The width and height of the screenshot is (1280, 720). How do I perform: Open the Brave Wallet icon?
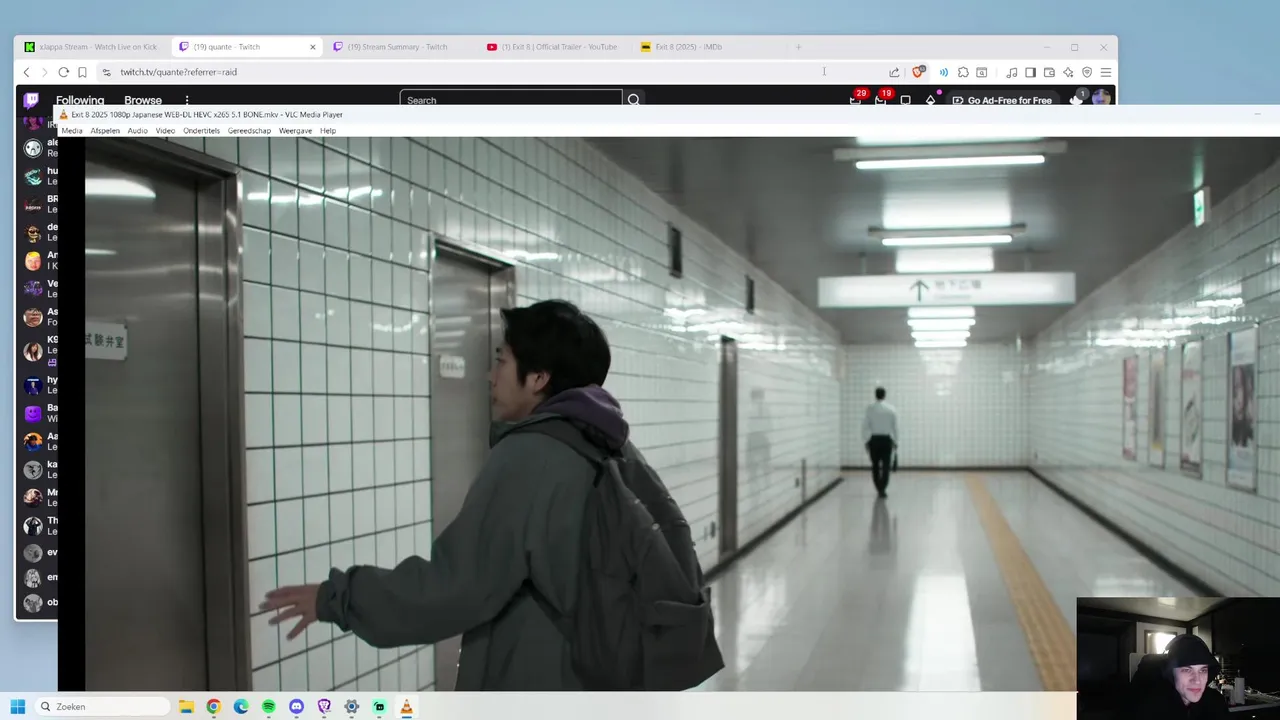[x=1049, y=72]
